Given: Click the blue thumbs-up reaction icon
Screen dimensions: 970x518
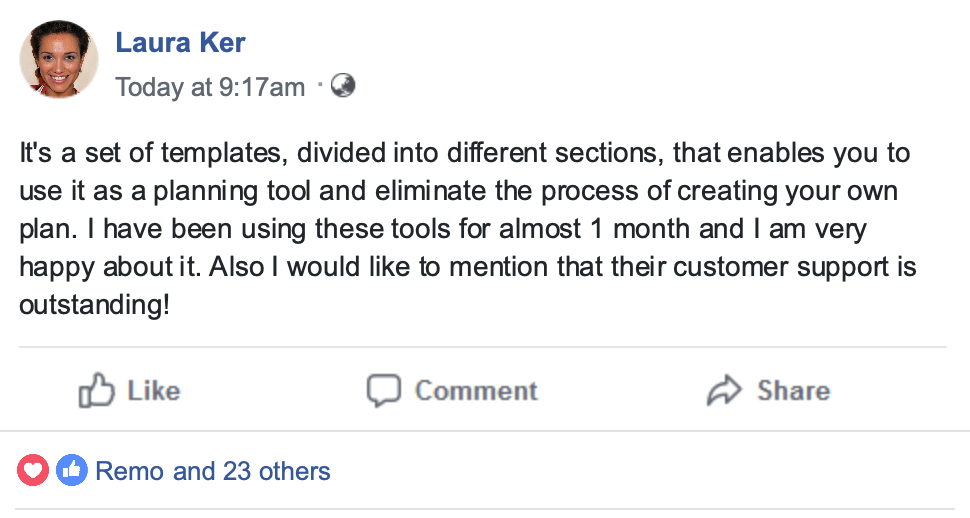Looking at the screenshot, I should (x=71, y=470).
